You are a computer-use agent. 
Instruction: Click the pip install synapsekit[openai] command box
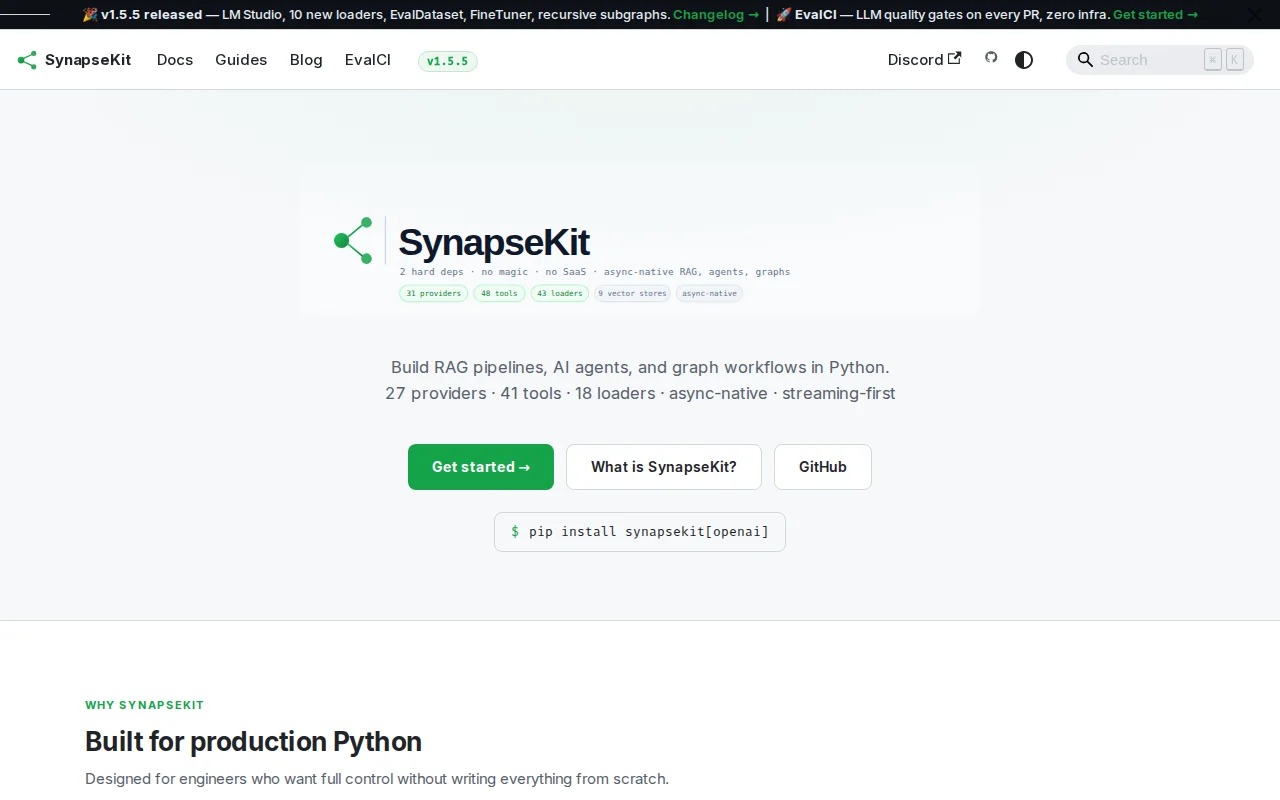(x=640, y=532)
